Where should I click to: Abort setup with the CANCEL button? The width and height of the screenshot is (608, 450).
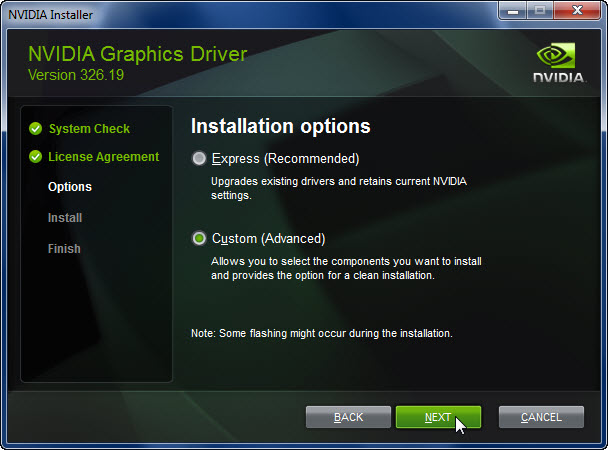click(541, 417)
